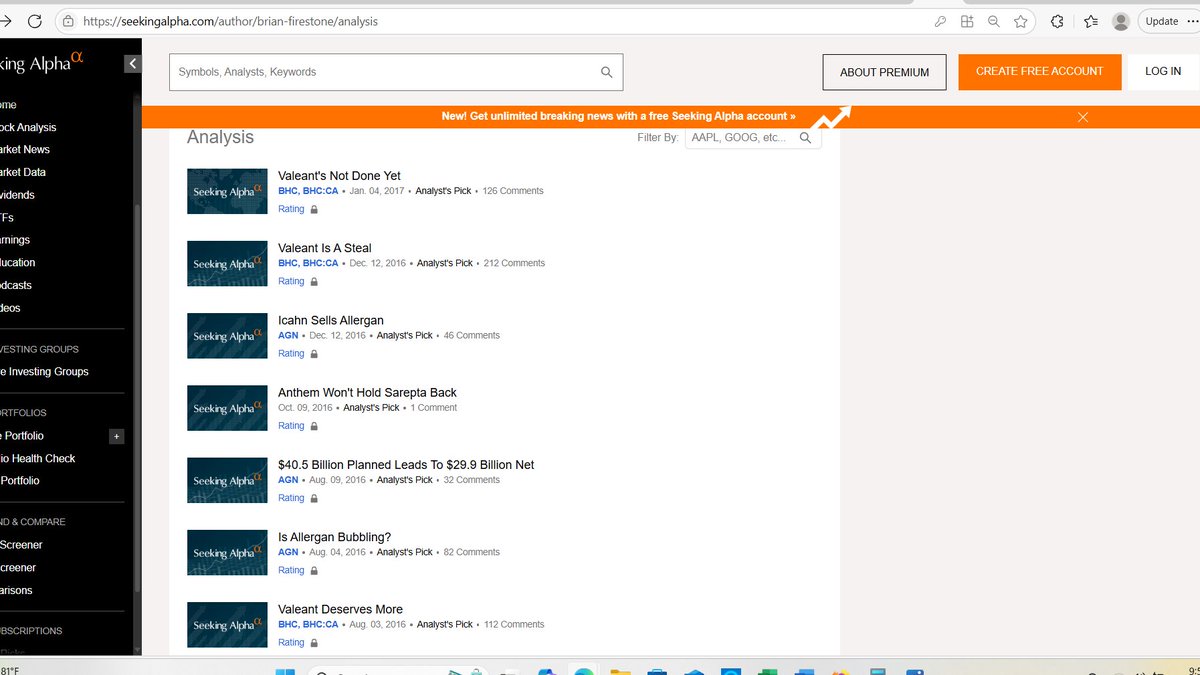The width and height of the screenshot is (1200, 675).
Task: Click the lock icon for Valeant Deserves More
Action: pos(314,643)
